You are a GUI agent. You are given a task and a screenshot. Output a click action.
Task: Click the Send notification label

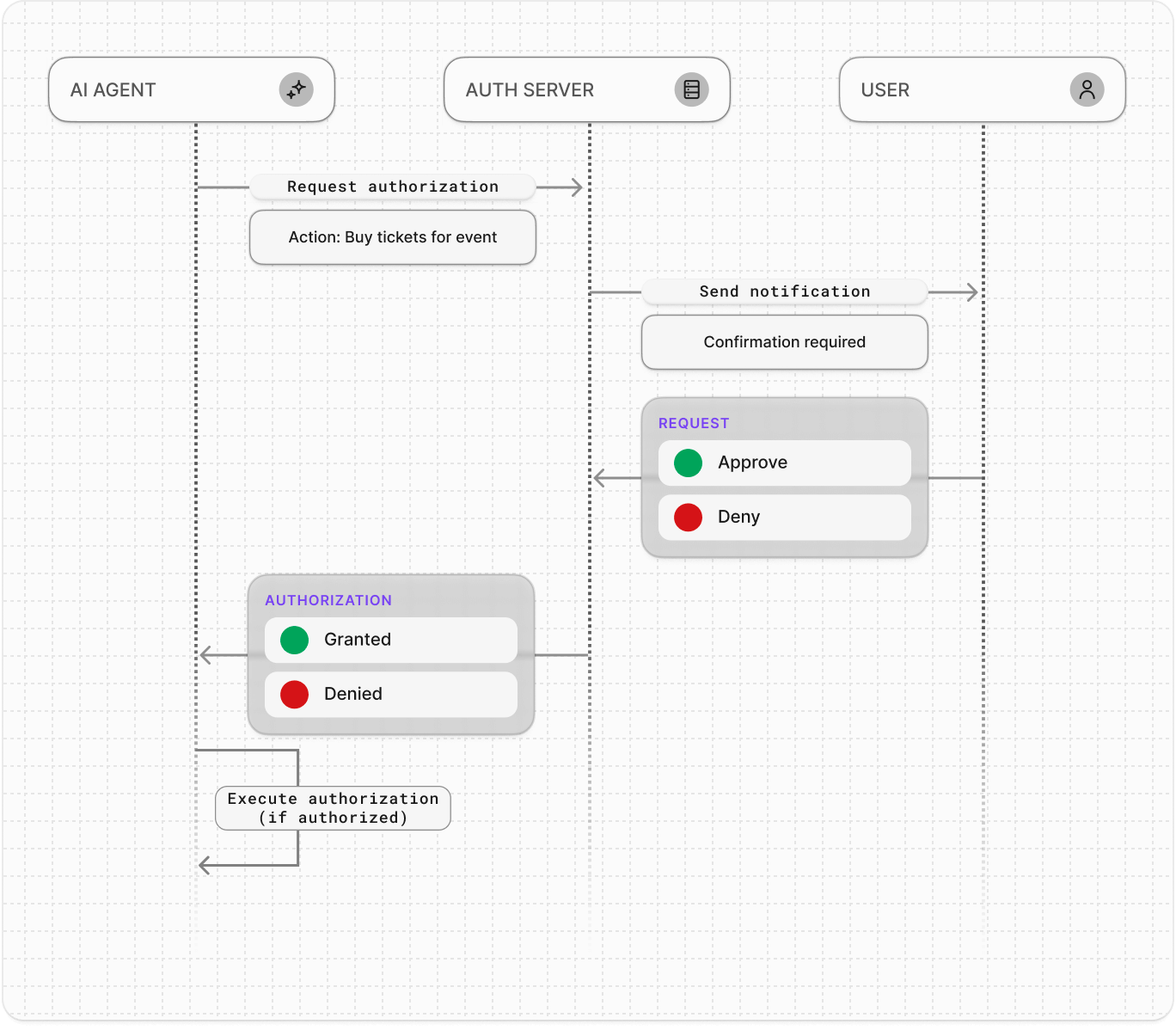point(784,291)
